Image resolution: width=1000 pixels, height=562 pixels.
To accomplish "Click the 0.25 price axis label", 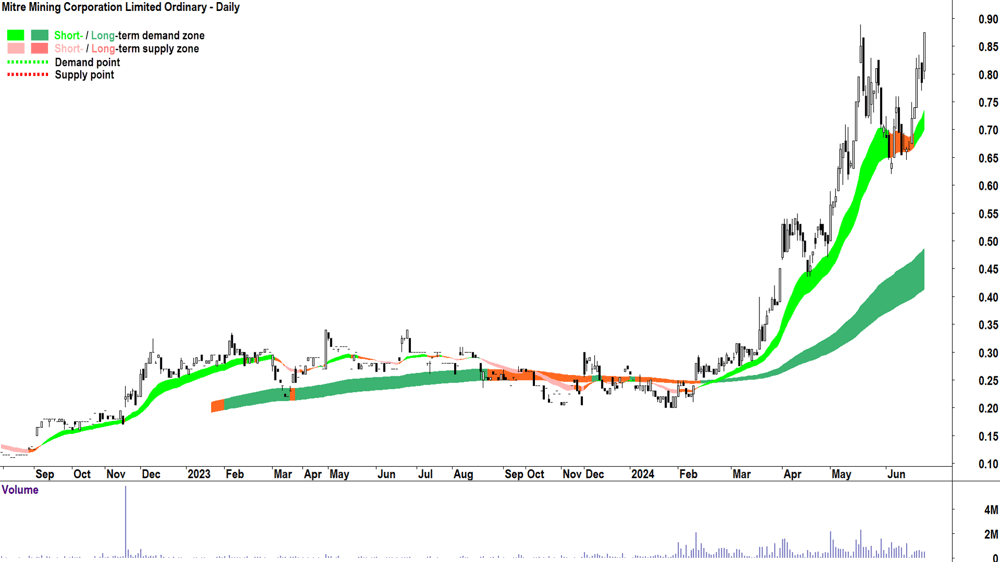I will click(x=988, y=381).
